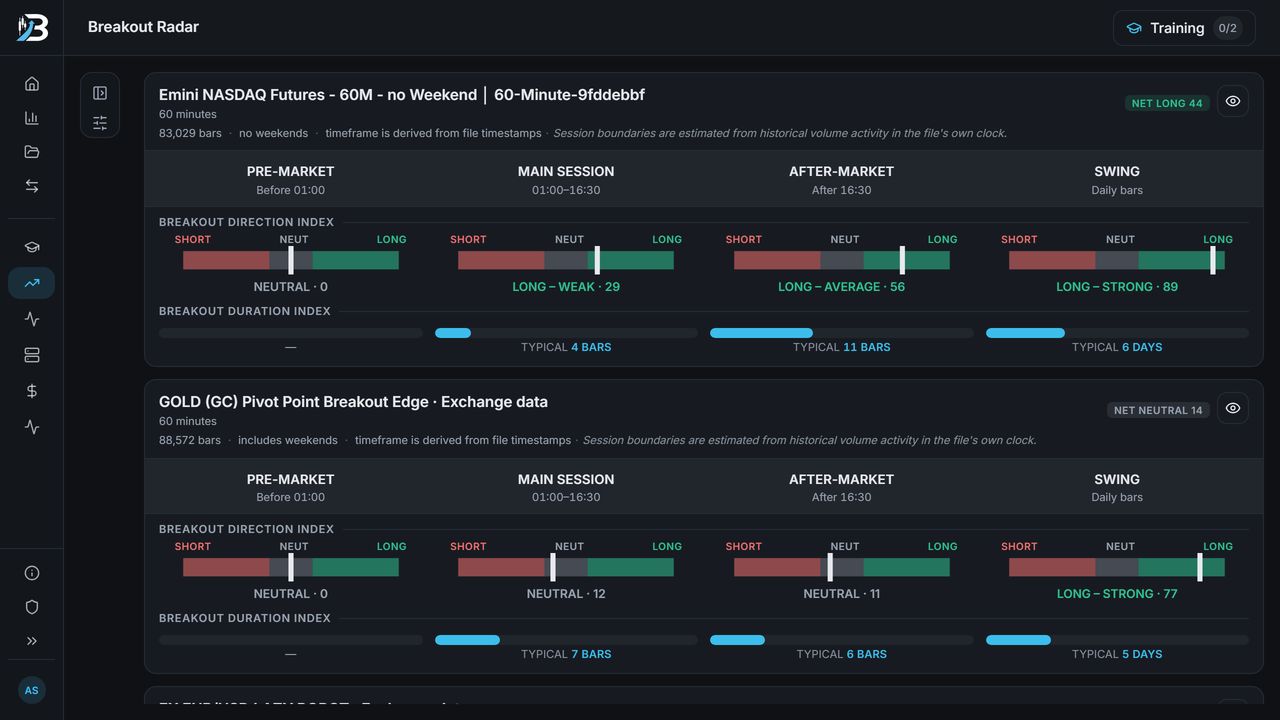This screenshot has width=1280, height=720.
Task: Open the graduation cap sidebar icon
Action: (x=32, y=248)
